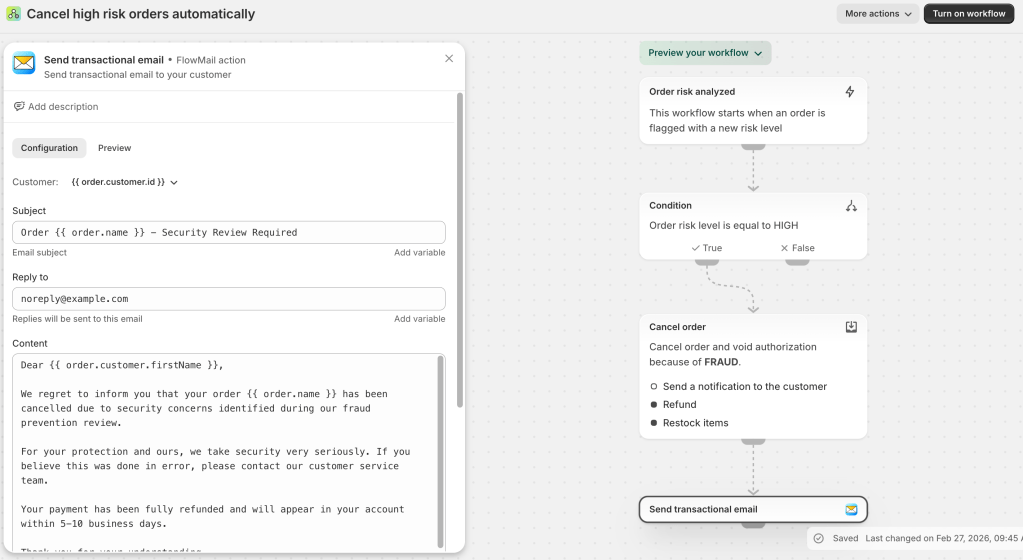Screen dimensions: 1023x560
Task: Click the branch icon on Condition node
Action: click(x=851, y=206)
